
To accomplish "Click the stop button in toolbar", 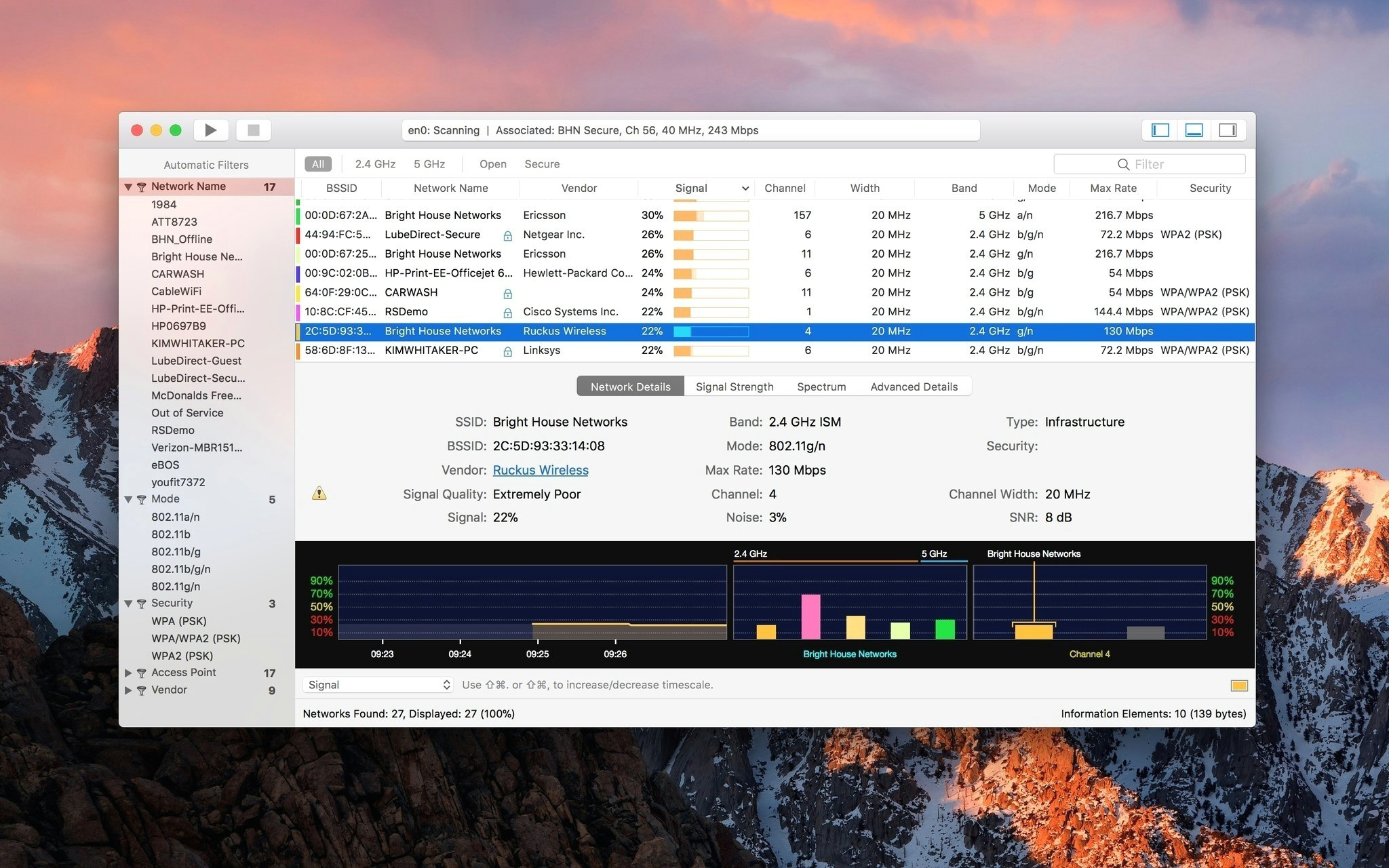I will tap(255, 130).
